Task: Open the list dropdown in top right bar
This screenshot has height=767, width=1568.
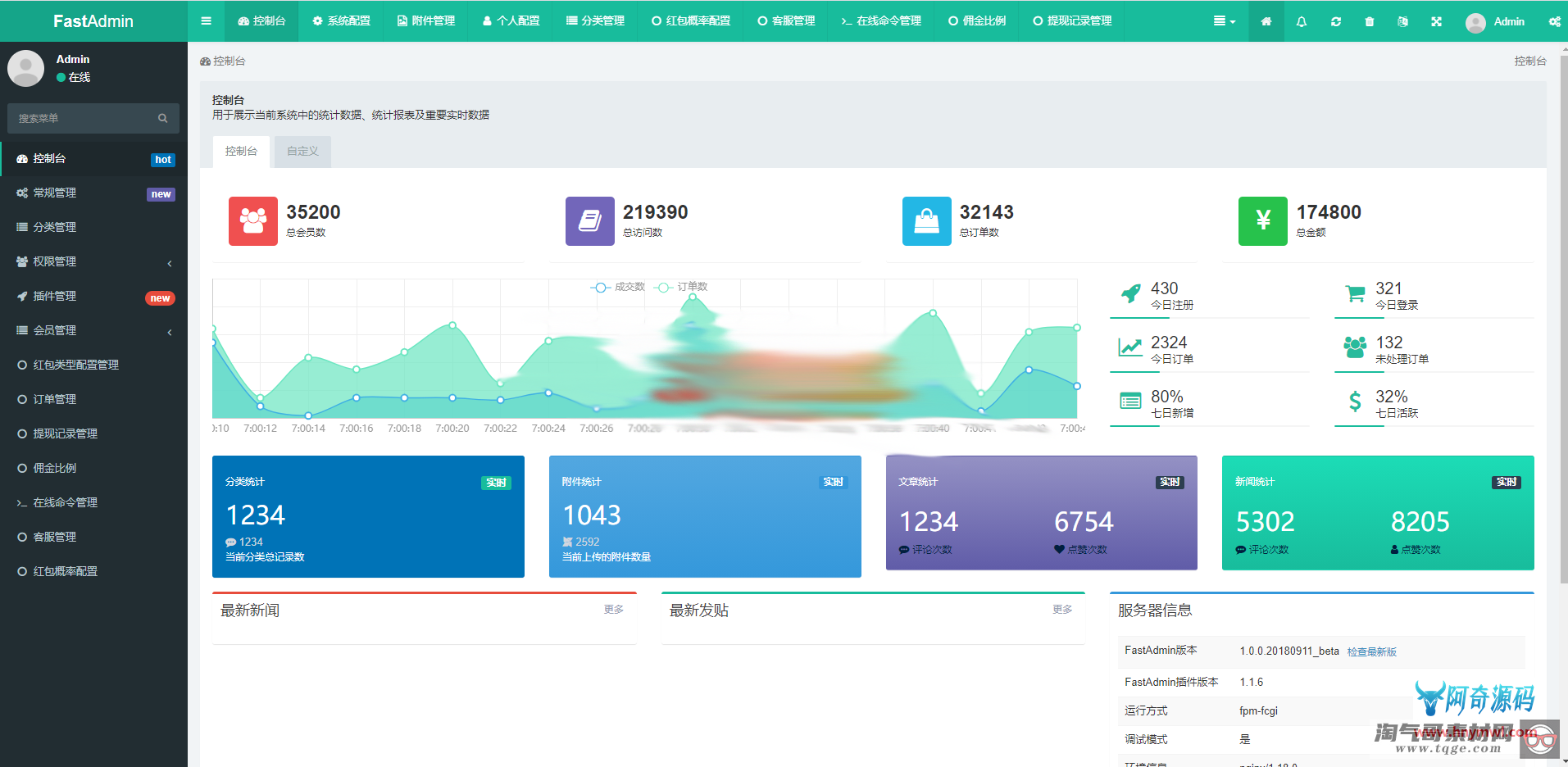Action: coord(1225,21)
